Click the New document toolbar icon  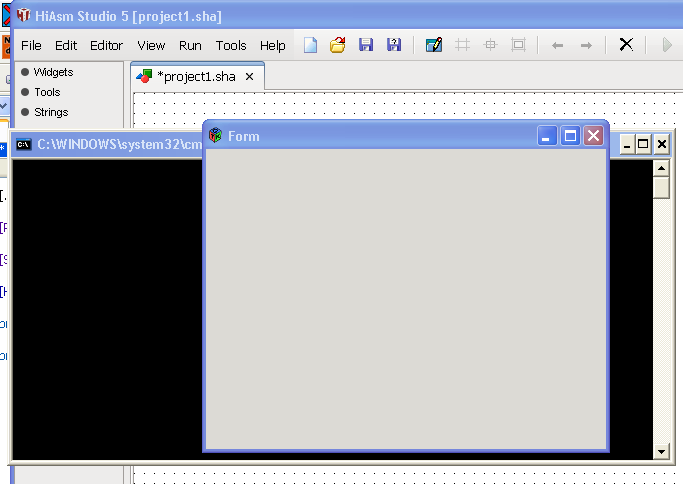[x=311, y=45]
